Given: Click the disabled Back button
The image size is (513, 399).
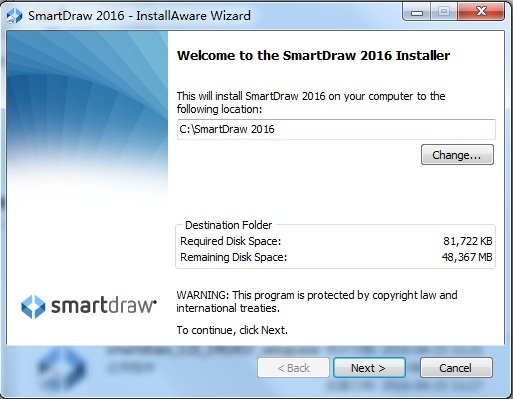Looking at the screenshot, I should coord(293,368).
